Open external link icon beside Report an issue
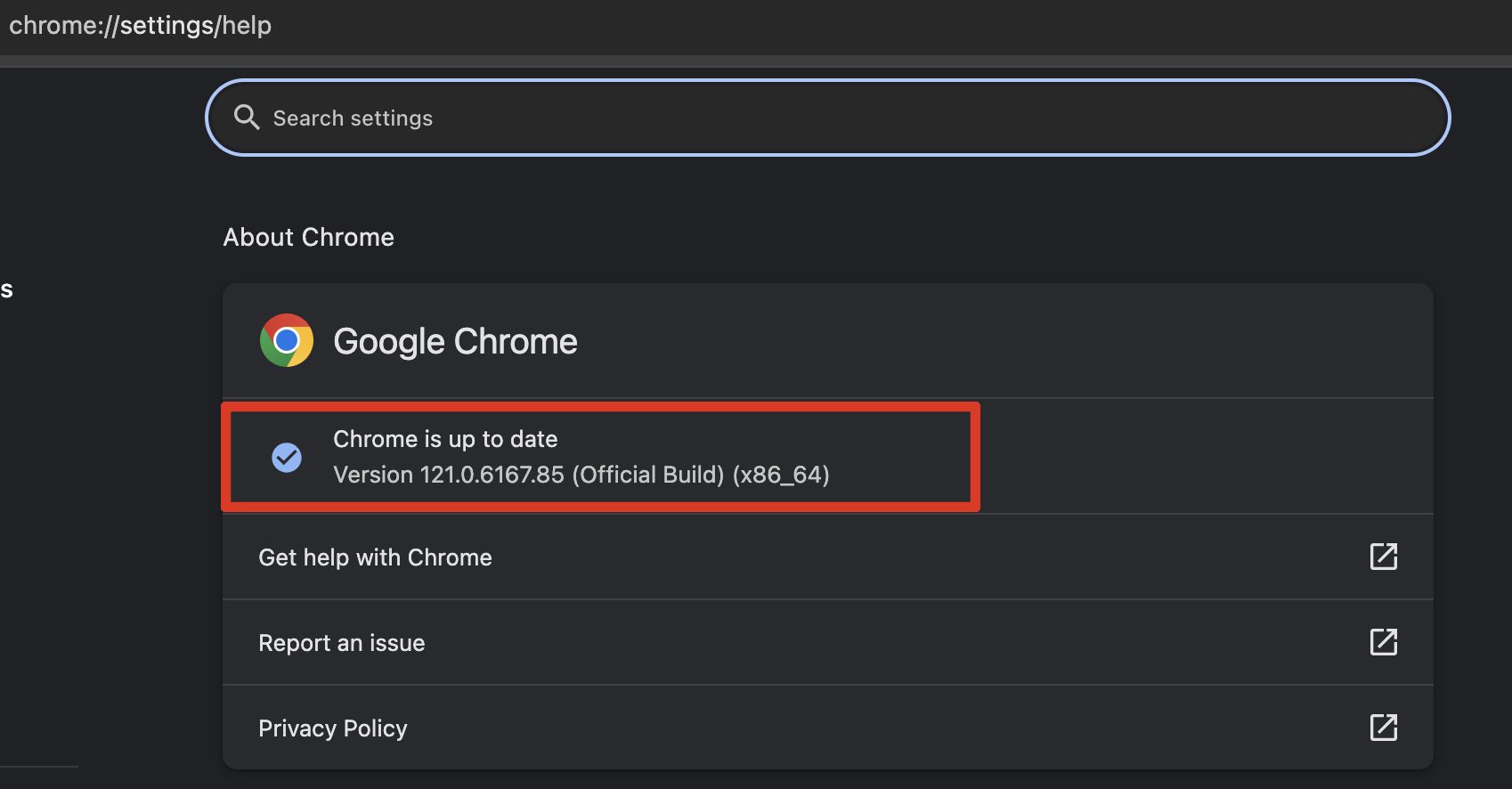Viewport: 1512px width, 789px height. 1382,642
